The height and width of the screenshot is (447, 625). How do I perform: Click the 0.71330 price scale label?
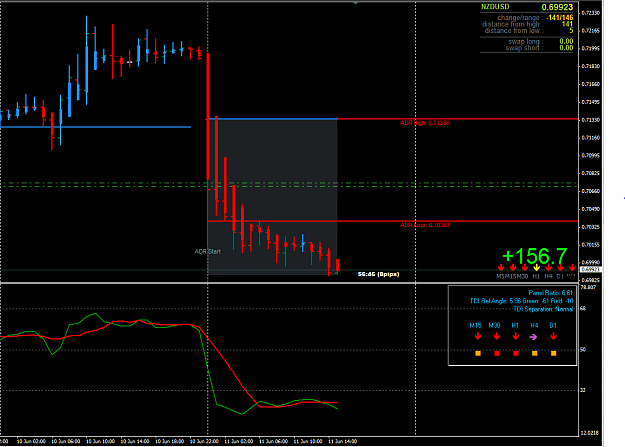[590, 120]
